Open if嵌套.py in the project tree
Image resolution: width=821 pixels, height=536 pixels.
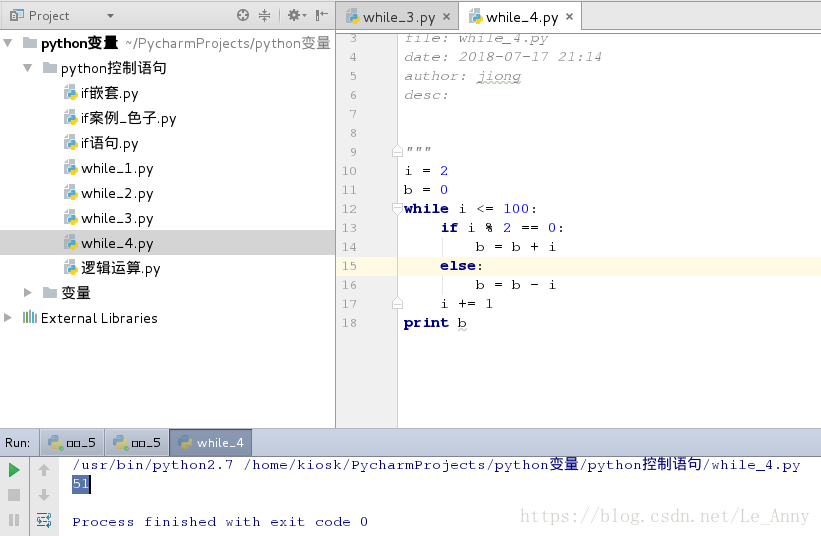109,93
